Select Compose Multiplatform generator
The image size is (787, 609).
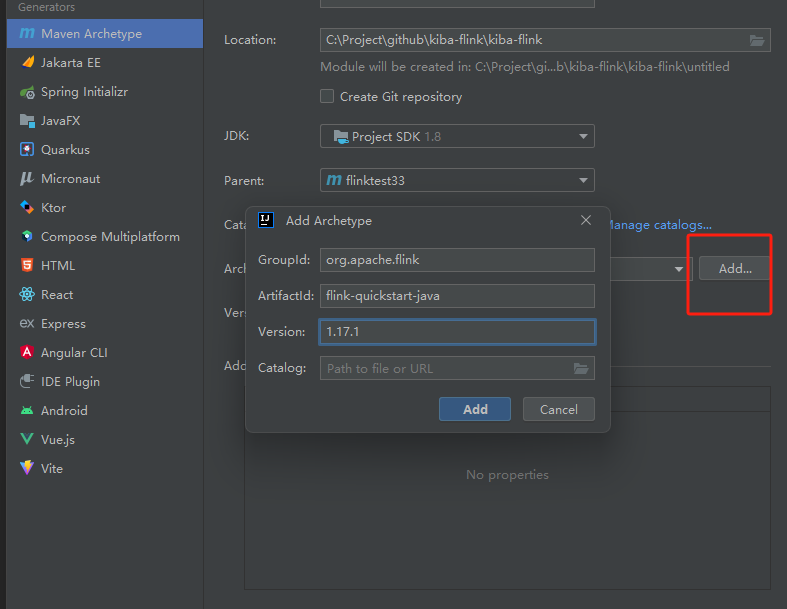click(x=105, y=236)
